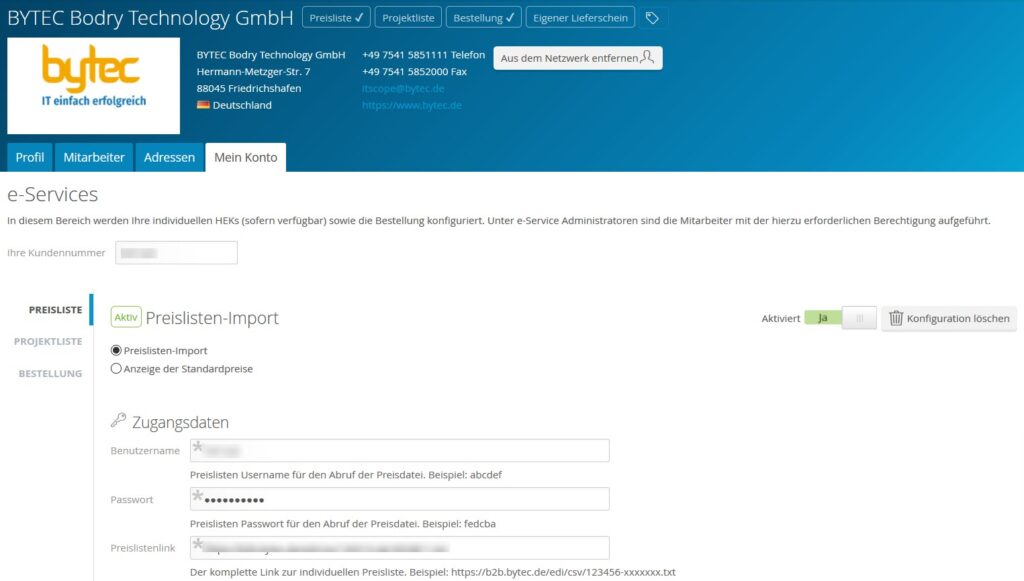Click Eigener Lieferschein button
This screenshot has height=581, width=1024.
pyautogui.click(x=580, y=18)
